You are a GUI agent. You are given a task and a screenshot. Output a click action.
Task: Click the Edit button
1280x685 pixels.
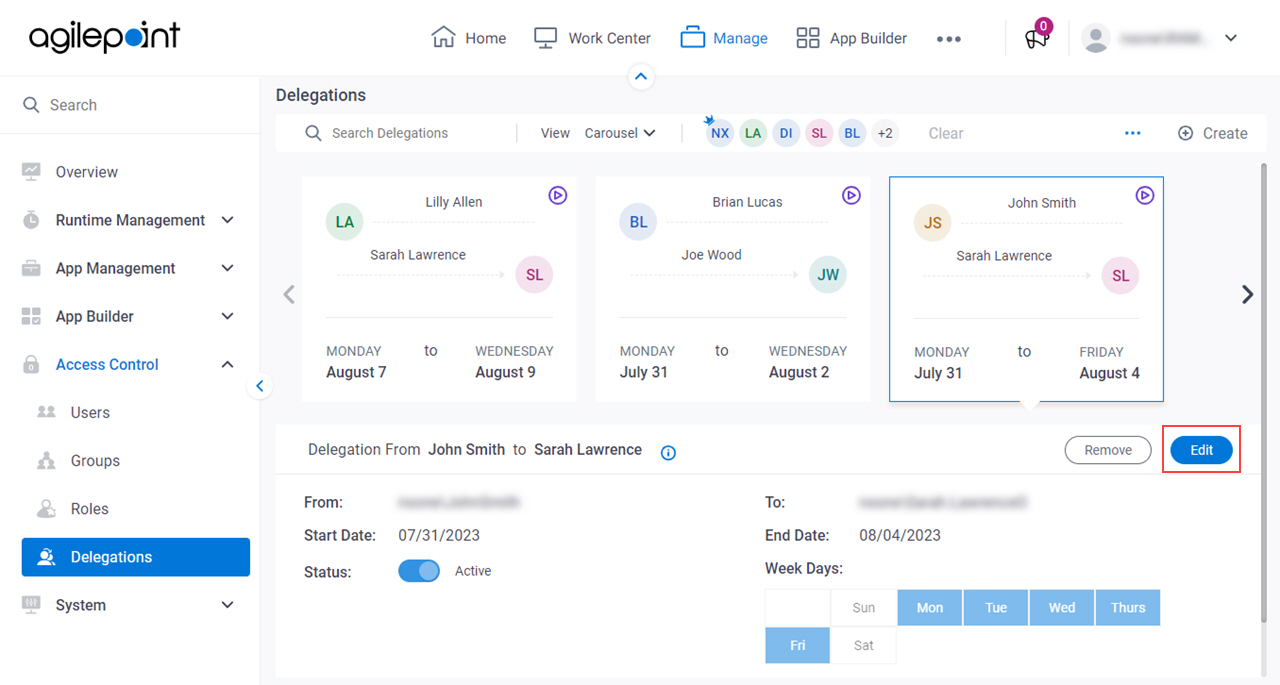pyautogui.click(x=1201, y=450)
